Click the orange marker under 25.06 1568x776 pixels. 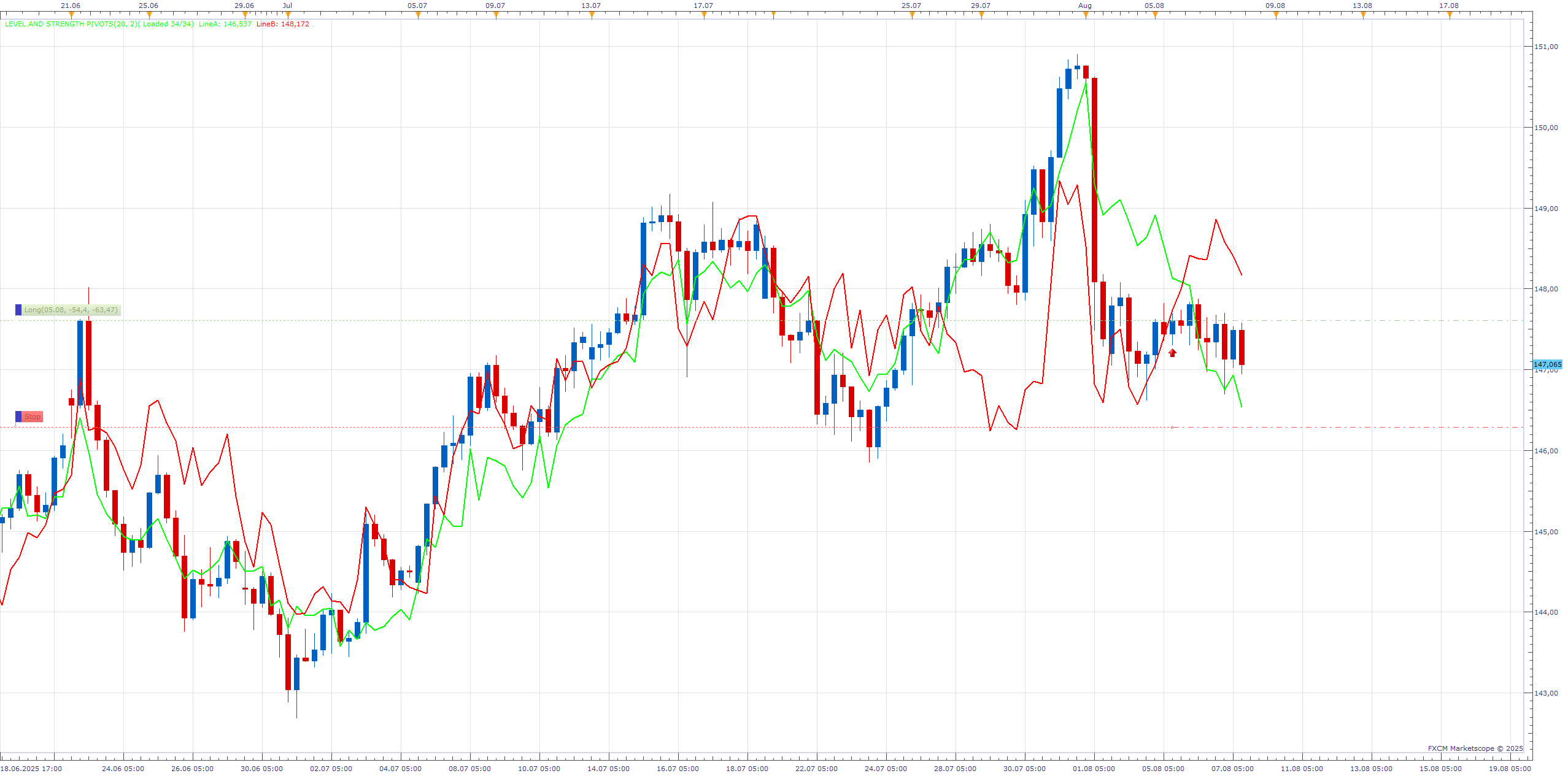coord(149,15)
